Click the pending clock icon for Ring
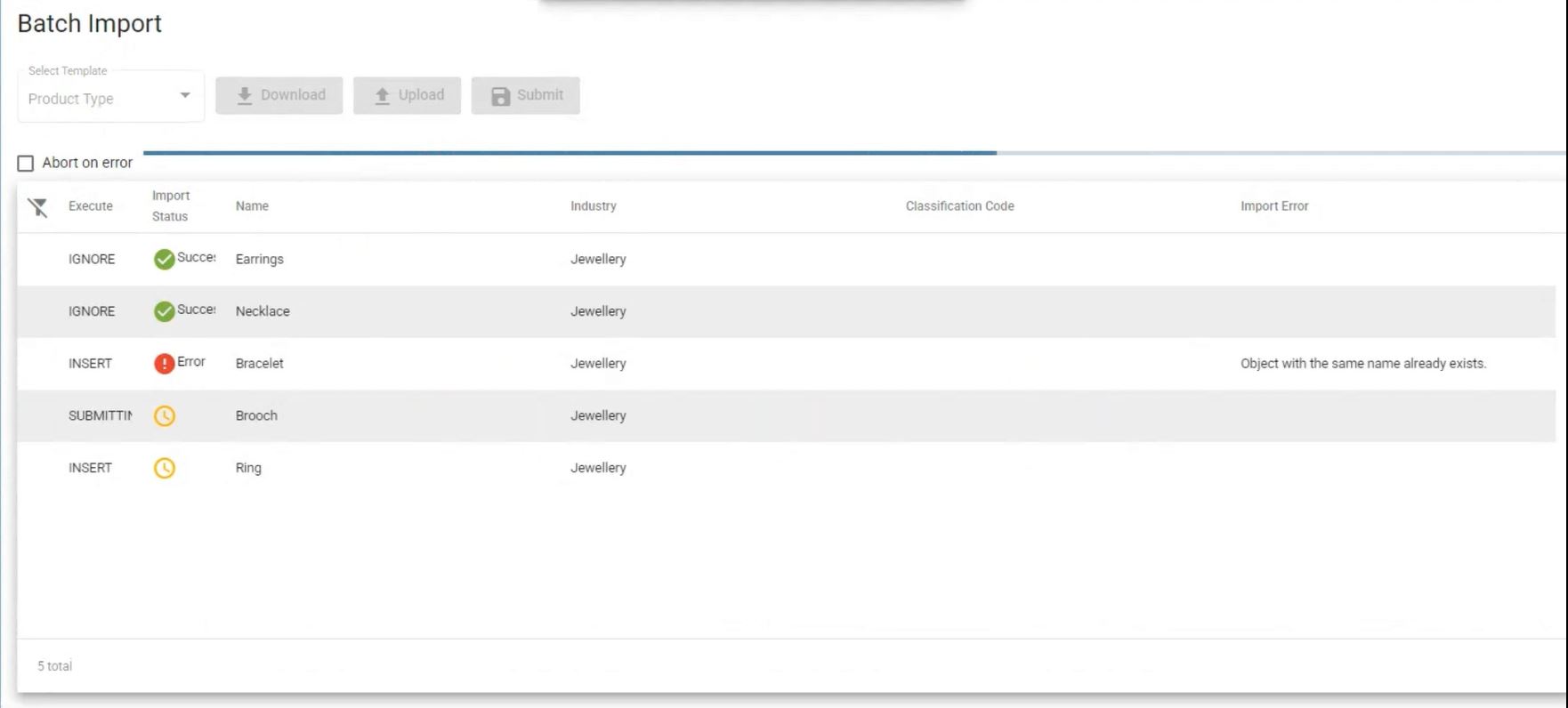Image resolution: width=1568 pixels, height=708 pixels. [x=164, y=468]
